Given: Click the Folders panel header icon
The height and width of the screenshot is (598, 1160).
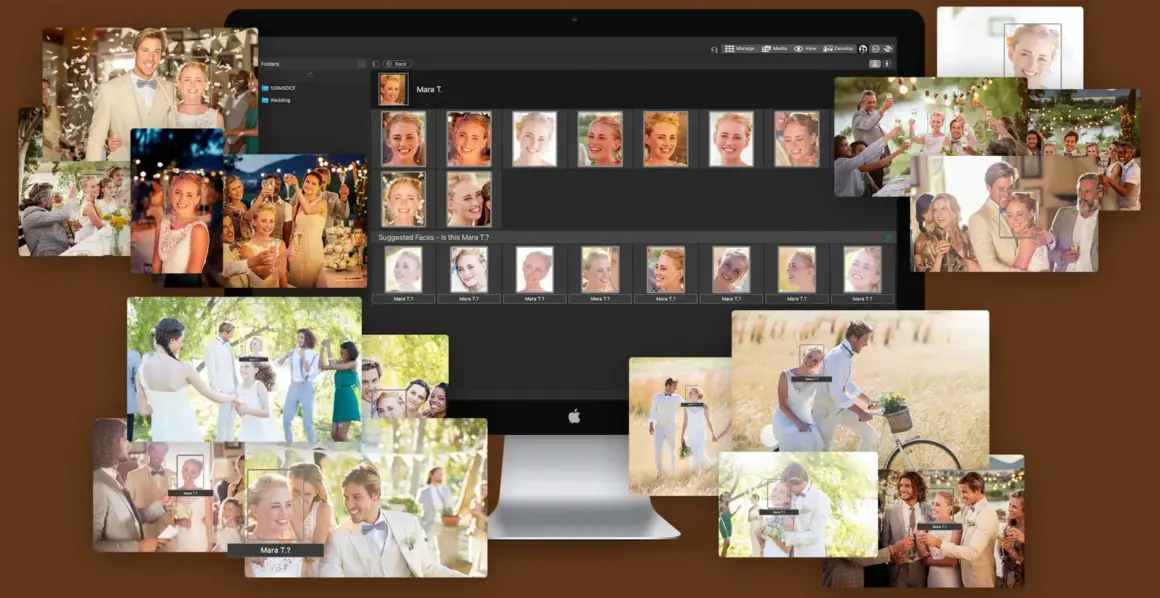Looking at the screenshot, I should coord(362,64).
